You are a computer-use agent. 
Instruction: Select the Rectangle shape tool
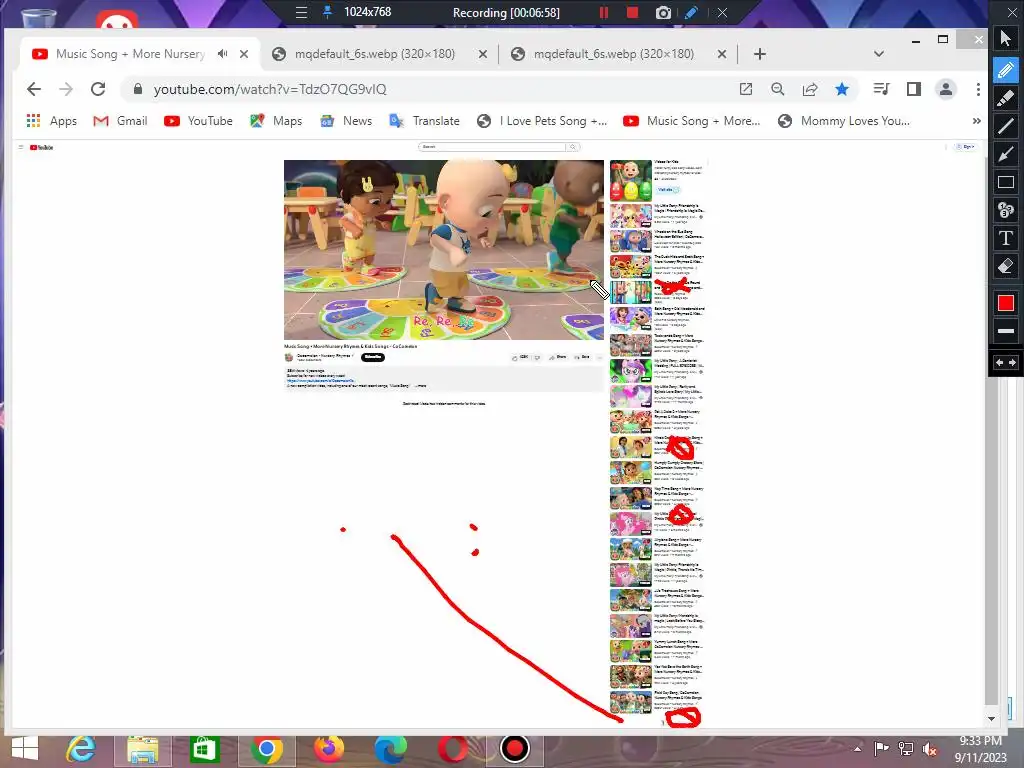click(1006, 182)
